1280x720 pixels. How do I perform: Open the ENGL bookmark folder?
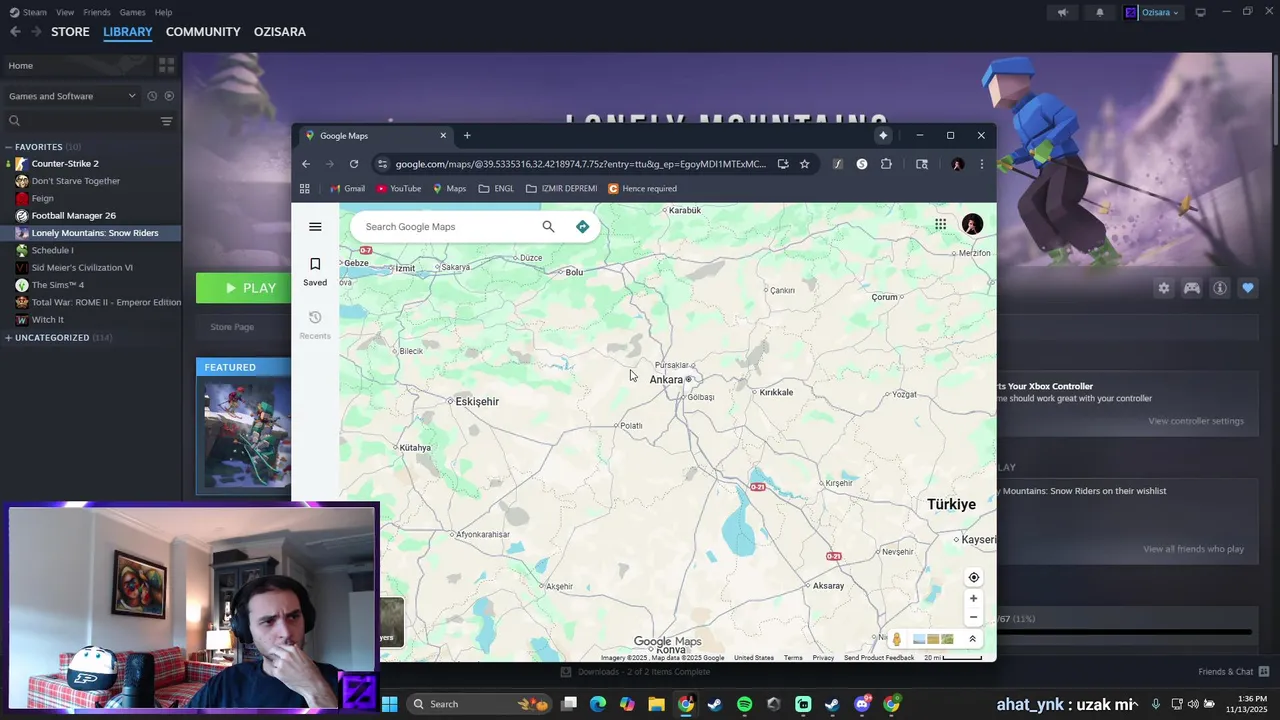pos(496,188)
